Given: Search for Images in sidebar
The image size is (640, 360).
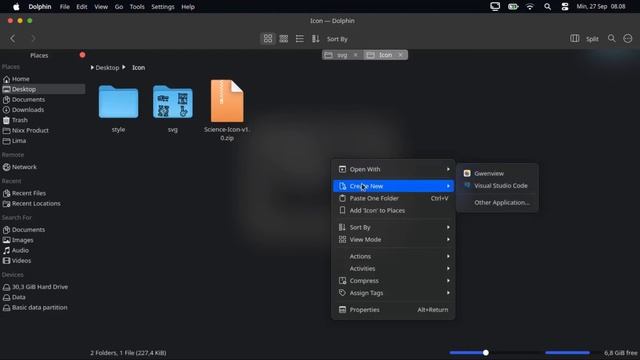Looking at the screenshot, I should (43, 240).
